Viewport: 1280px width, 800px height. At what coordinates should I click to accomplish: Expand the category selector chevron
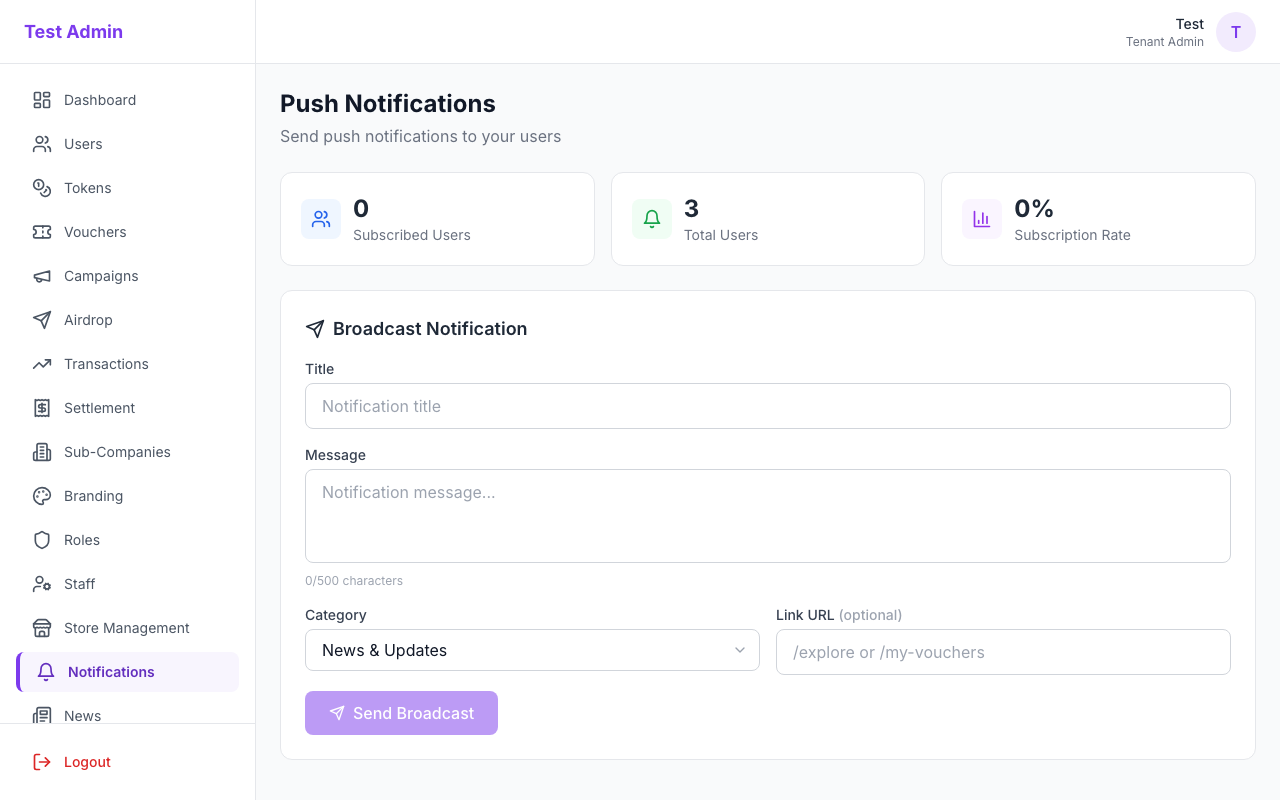point(740,650)
